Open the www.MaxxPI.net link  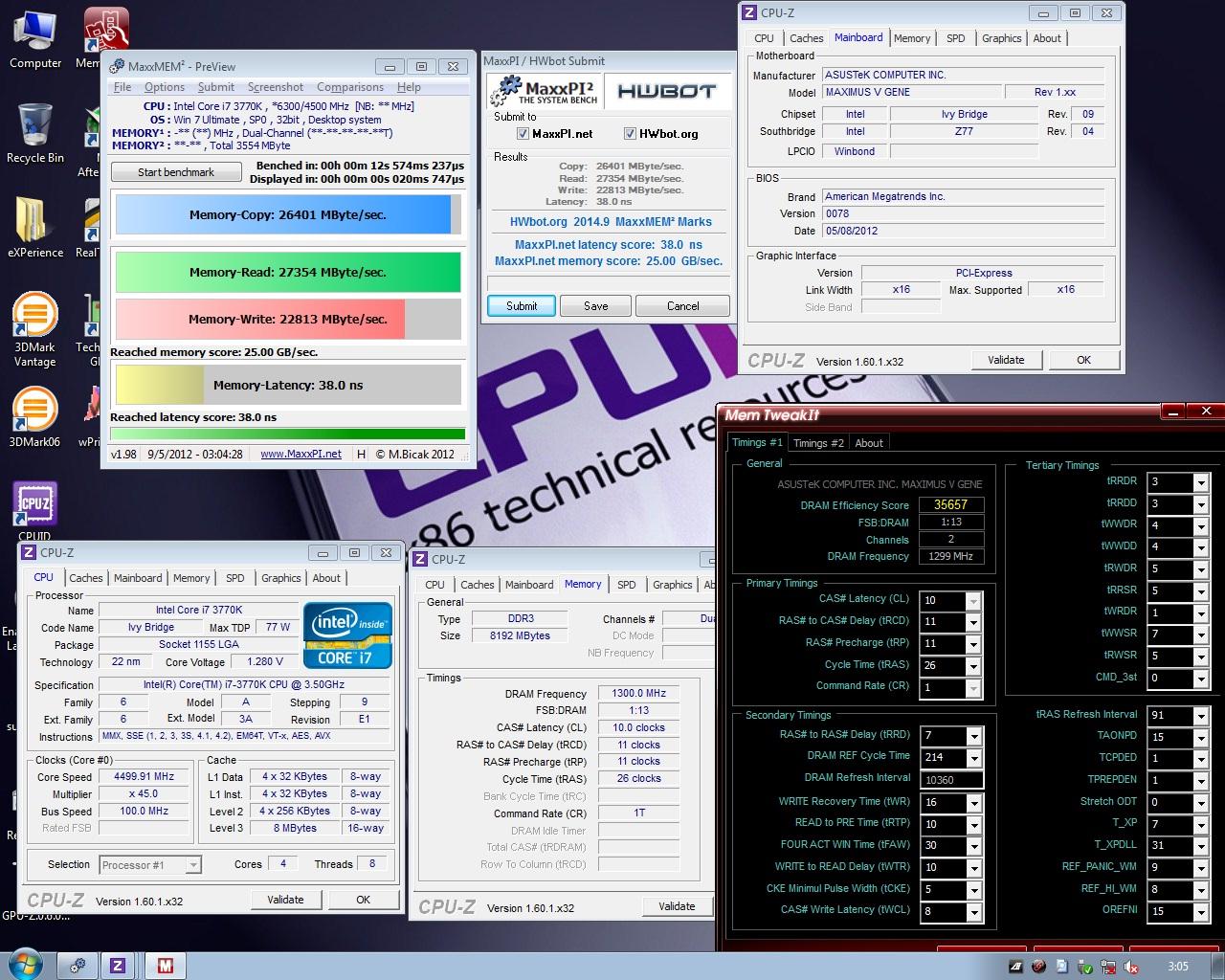click(x=301, y=455)
